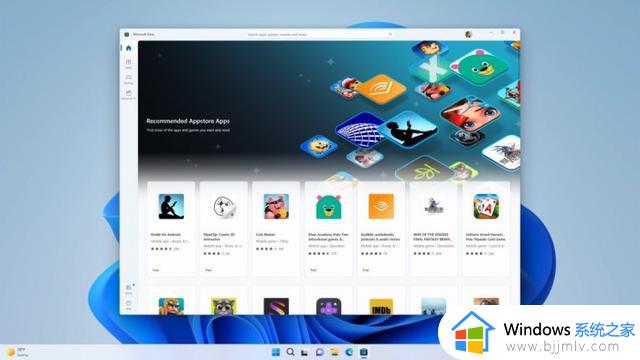Launch Microsoft Edge from the taskbar
The height and width of the screenshot is (360, 640).
pos(349,352)
